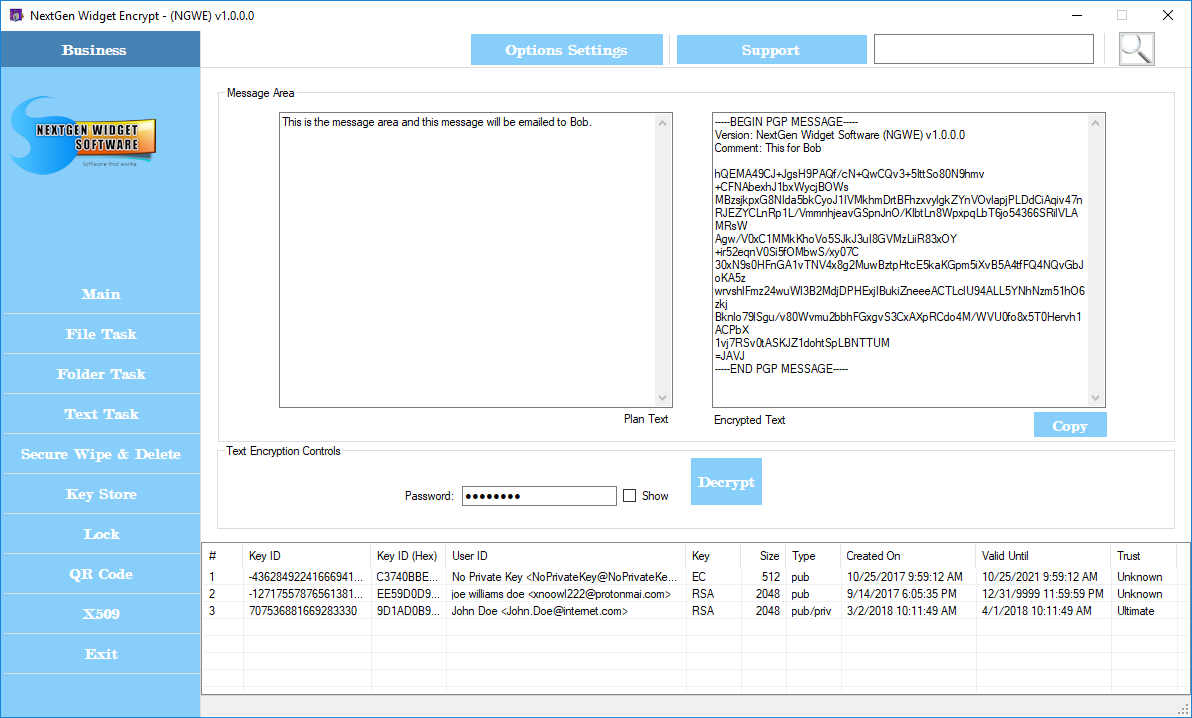Screen dimensions: 1192x718
Task: Click the Business header button
Action: (100, 49)
